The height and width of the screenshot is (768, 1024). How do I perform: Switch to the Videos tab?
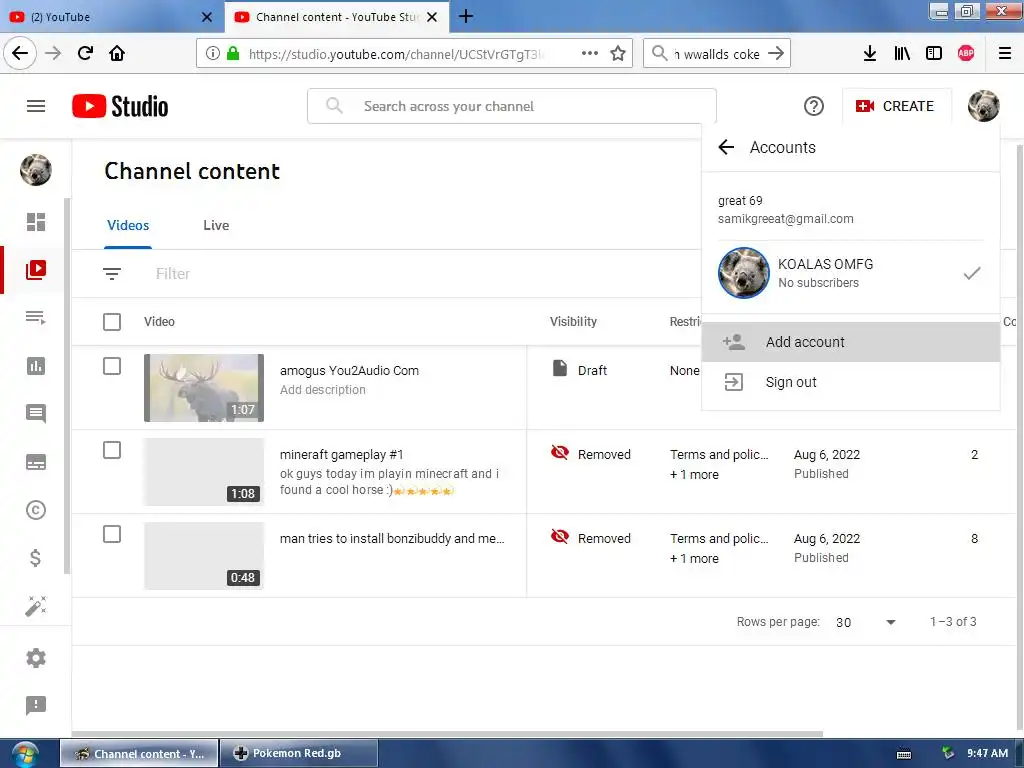pyautogui.click(x=128, y=225)
